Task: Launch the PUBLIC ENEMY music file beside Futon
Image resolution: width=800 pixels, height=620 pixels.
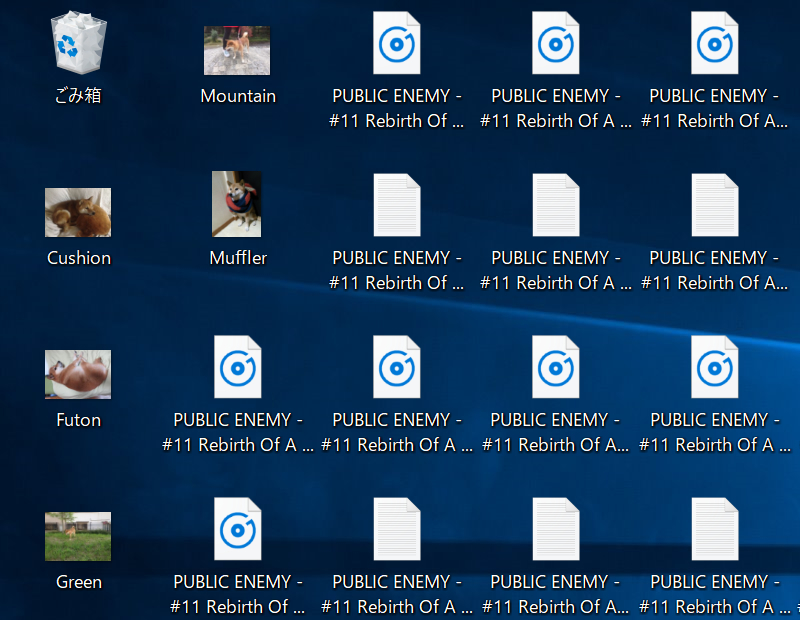Action: pos(238,367)
